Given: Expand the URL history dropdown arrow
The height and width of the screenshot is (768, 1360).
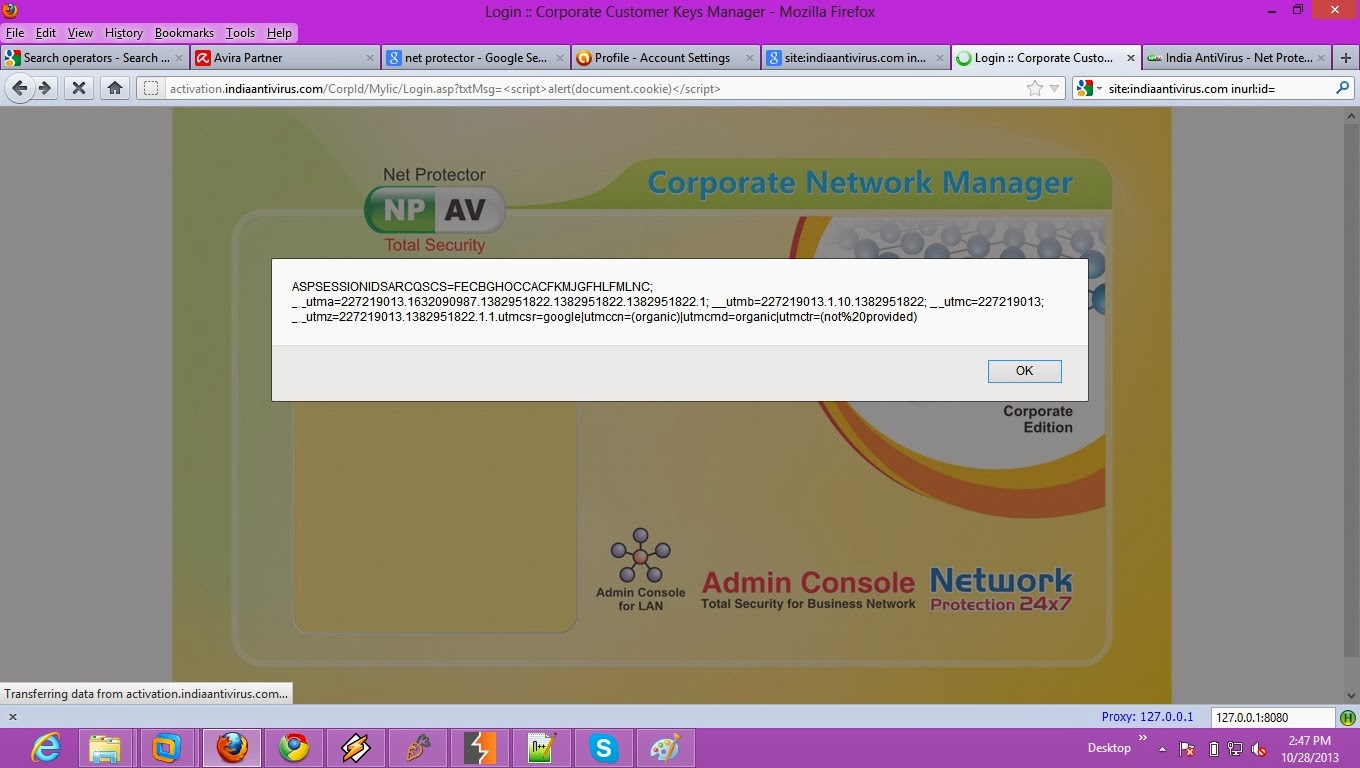Looking at the screenshot, I should point(1054,89).
